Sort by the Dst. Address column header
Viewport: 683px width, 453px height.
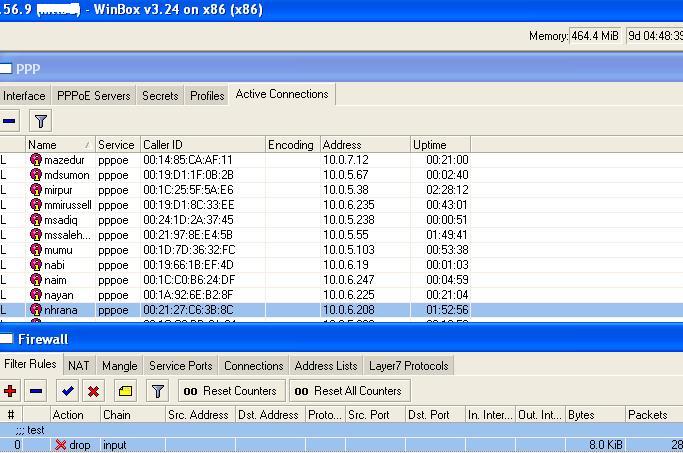tap(270, 415)
